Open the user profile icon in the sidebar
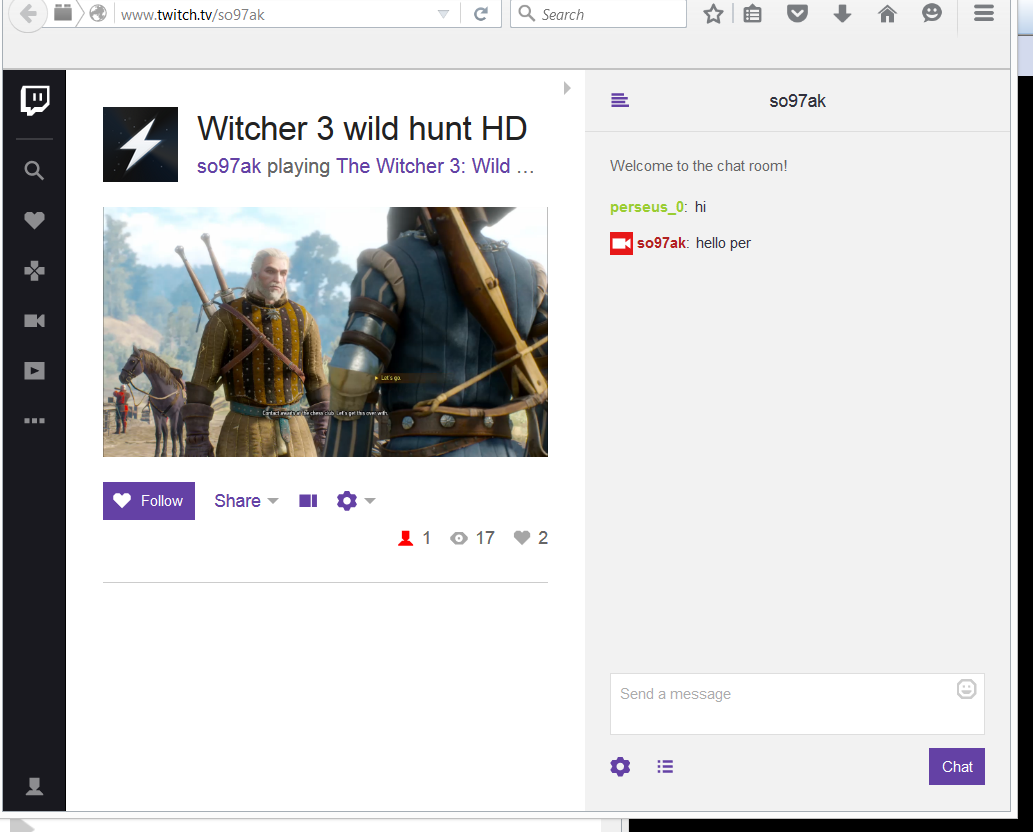 tap(34, 786)
